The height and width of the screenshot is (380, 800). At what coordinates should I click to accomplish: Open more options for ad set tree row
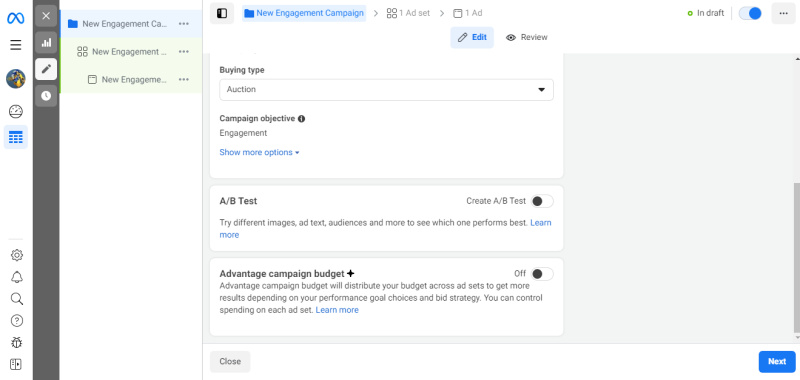(184, 52)
